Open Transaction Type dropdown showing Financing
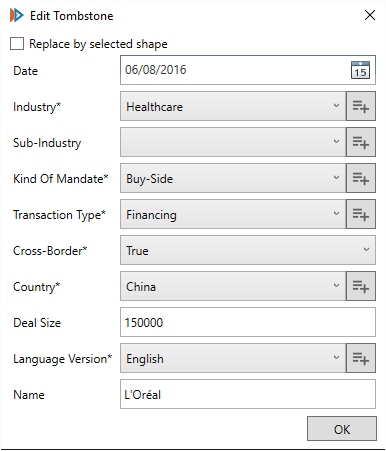 coord(233,214)
